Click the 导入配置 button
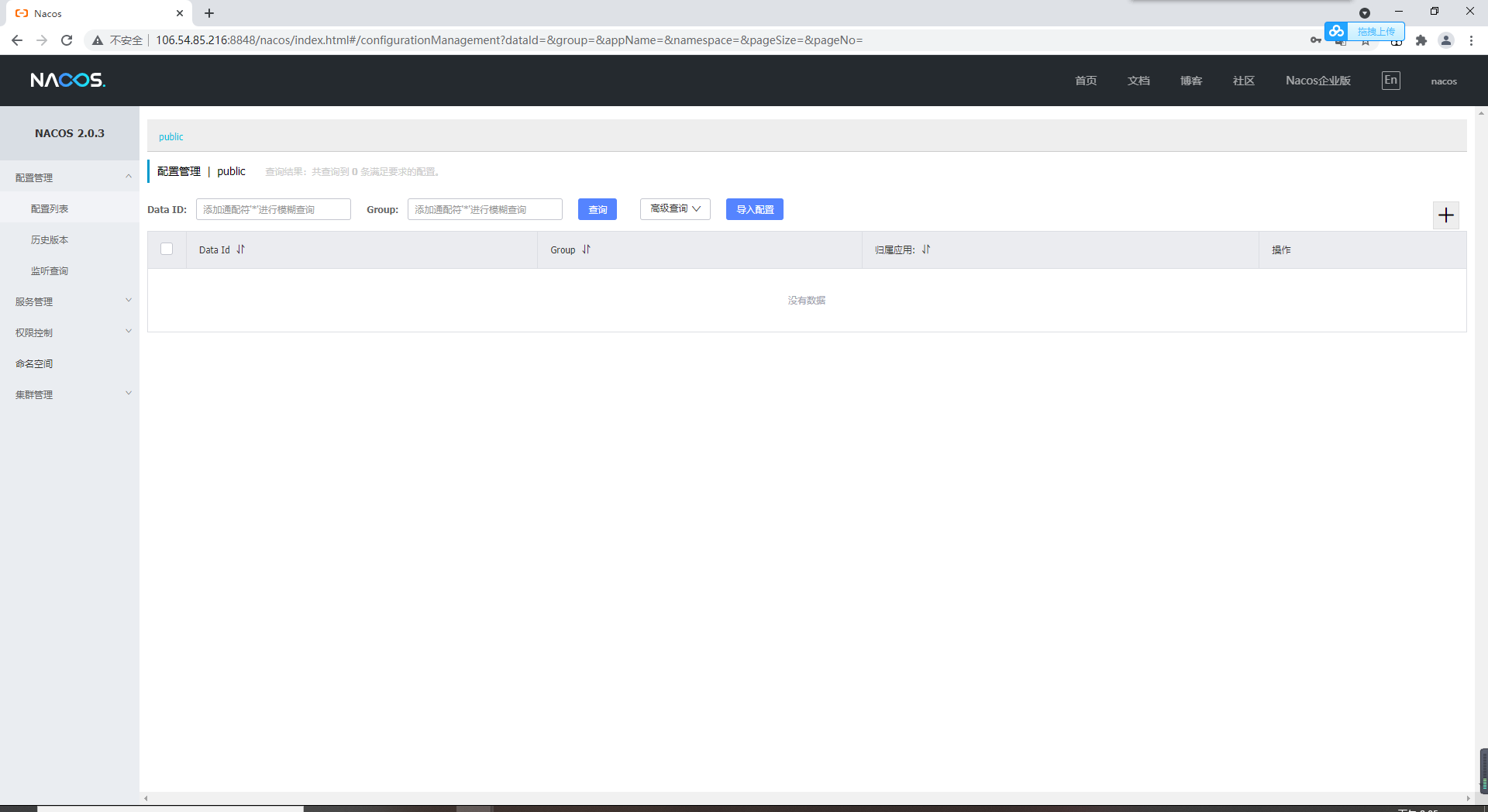This screenshot has width=1488, height=812. point(755,209)
